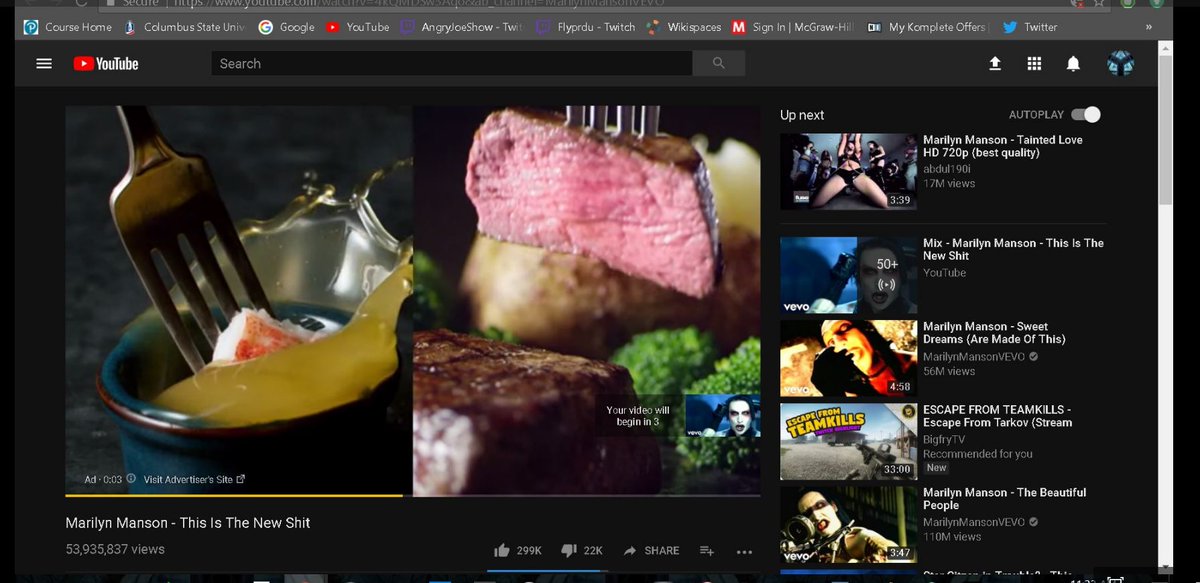Open the more actions ellipsis menu
Image resolution: width=1200 pixels, height=583 pixels.
point(744,551)
